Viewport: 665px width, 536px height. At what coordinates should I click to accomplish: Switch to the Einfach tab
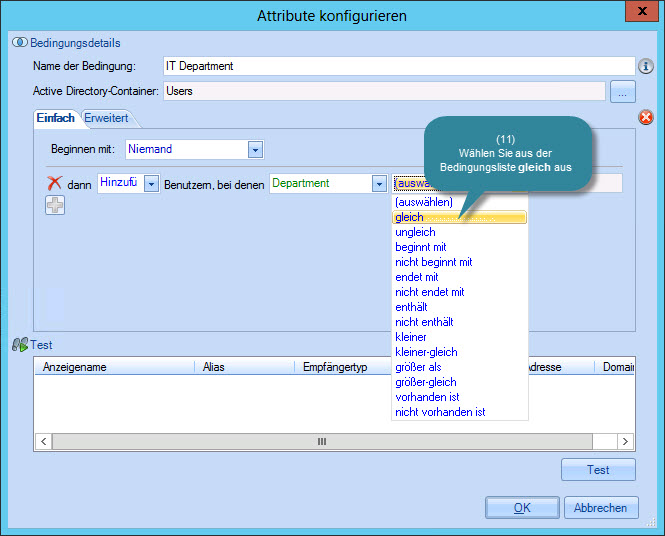coord(56,118)
